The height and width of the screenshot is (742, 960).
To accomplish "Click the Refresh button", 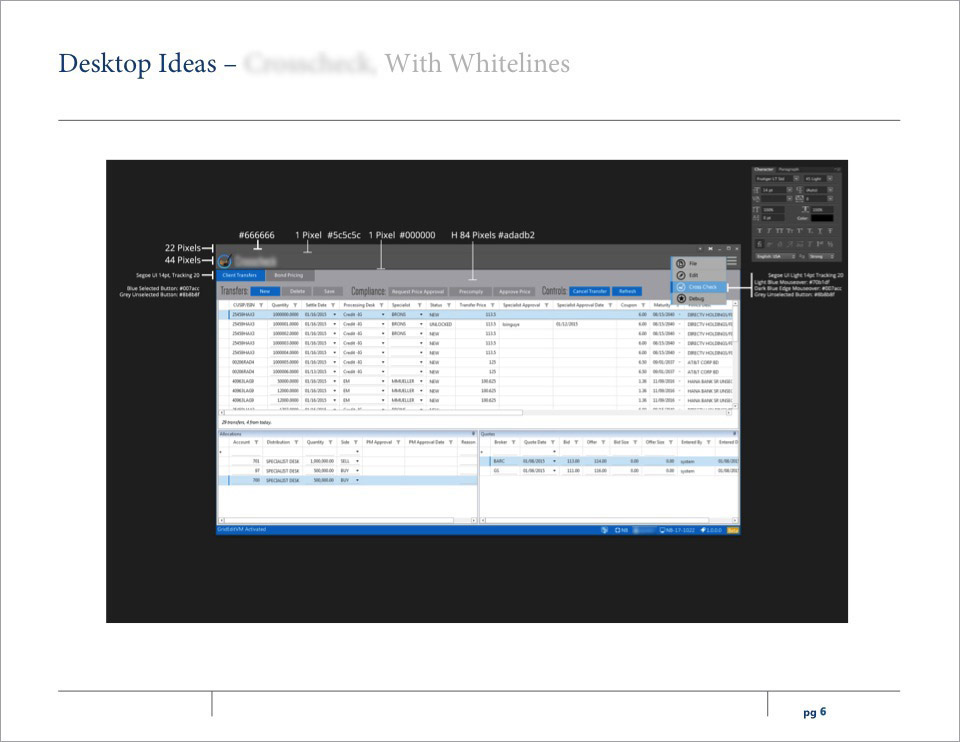I will pyautogui.click(x=626, y=291).
